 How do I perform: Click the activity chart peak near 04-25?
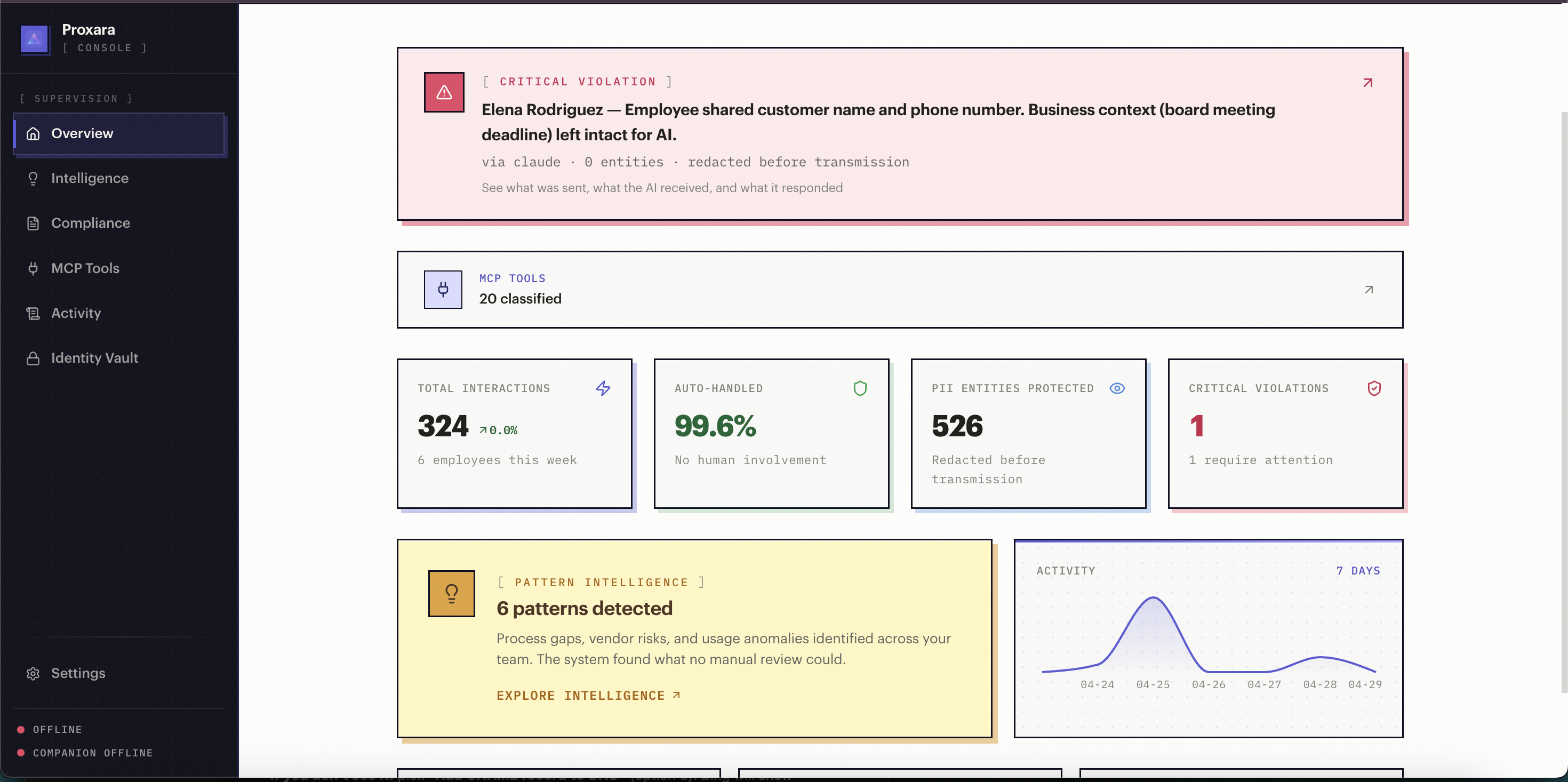1153,599
